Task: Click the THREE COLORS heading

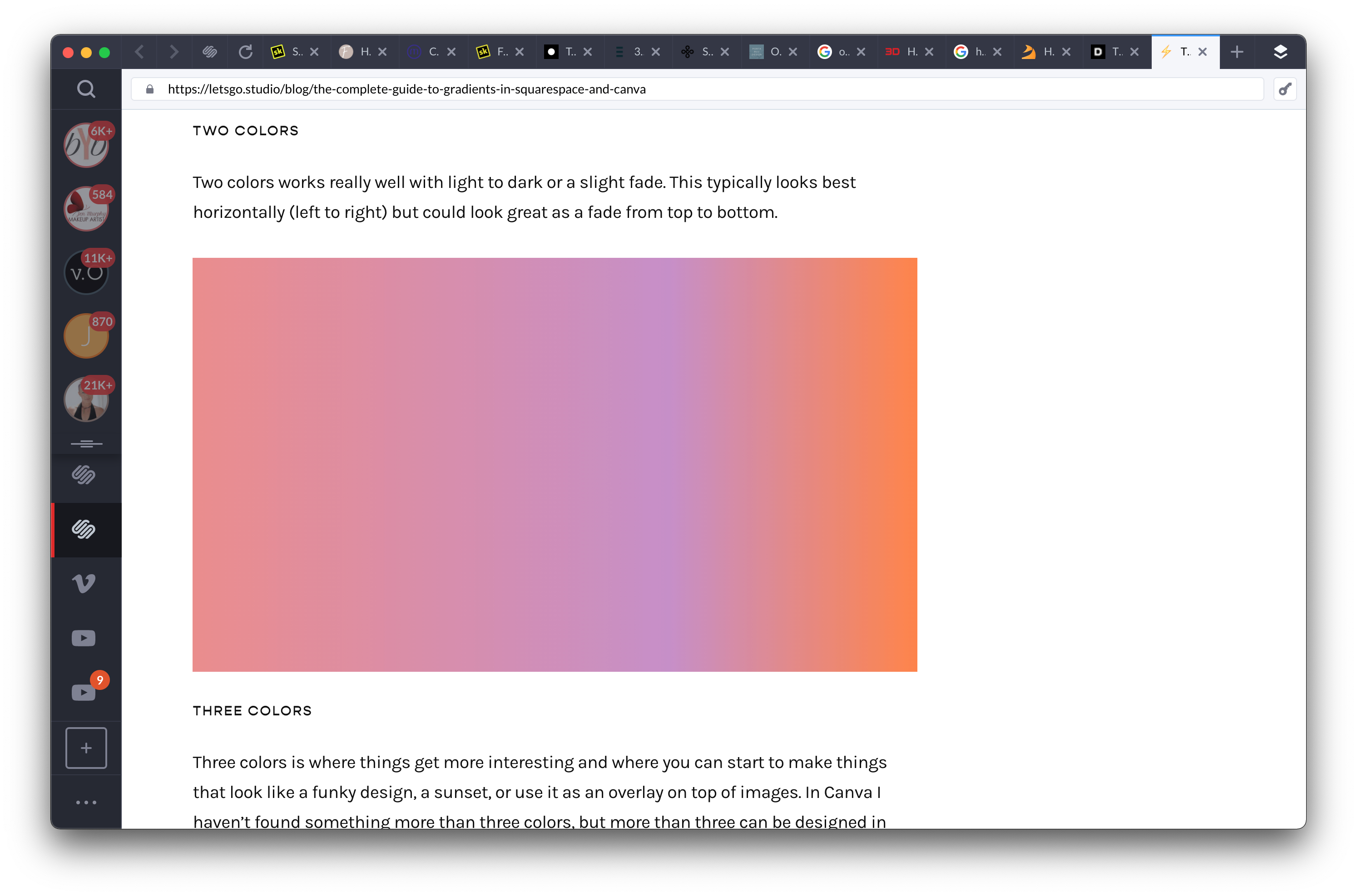Action: [x=252, y=711]
